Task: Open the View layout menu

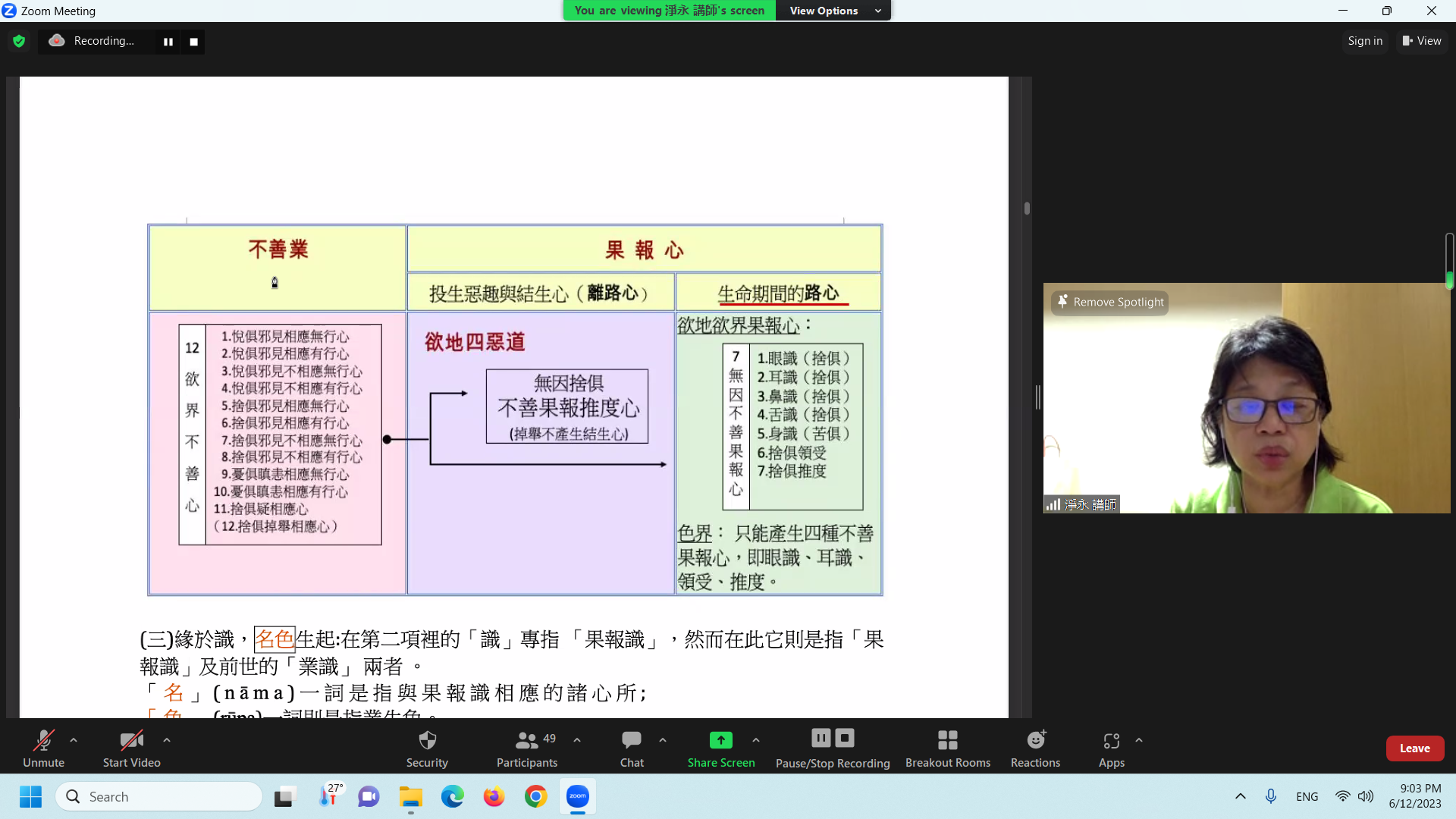Action: click(1422, 41)
